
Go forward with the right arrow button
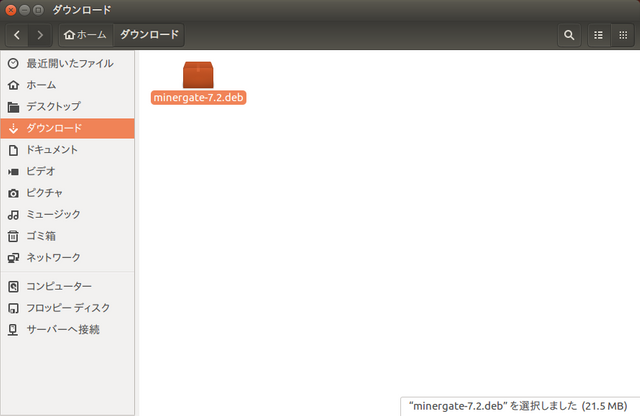coord(40,35)
